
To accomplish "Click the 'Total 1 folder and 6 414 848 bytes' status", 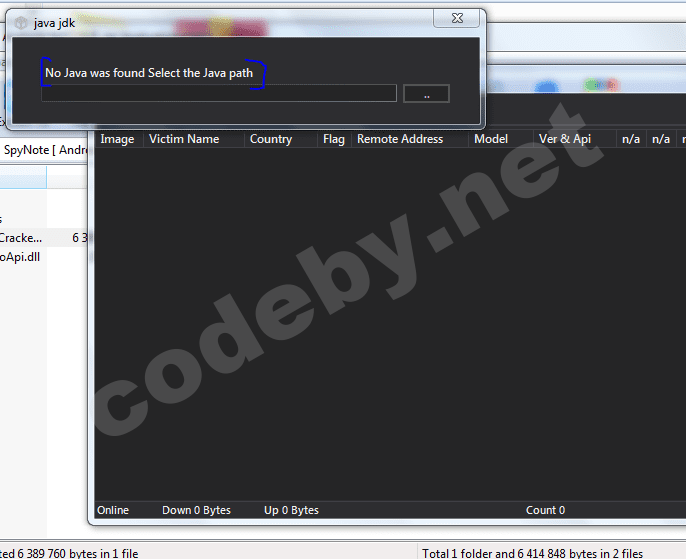I will pos(532,553).
